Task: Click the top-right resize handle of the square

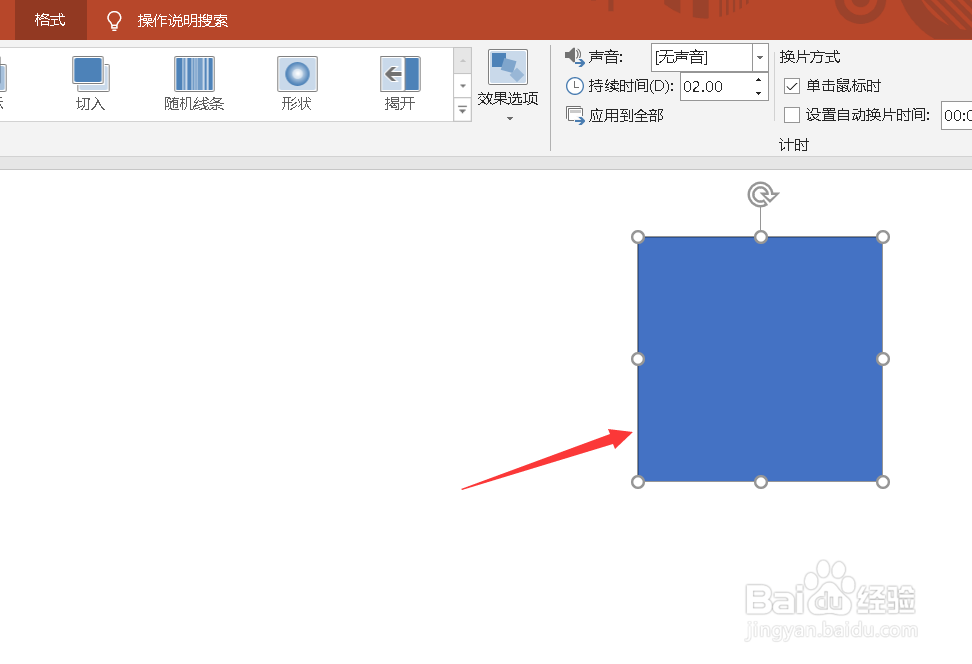Action: (883, 237)
